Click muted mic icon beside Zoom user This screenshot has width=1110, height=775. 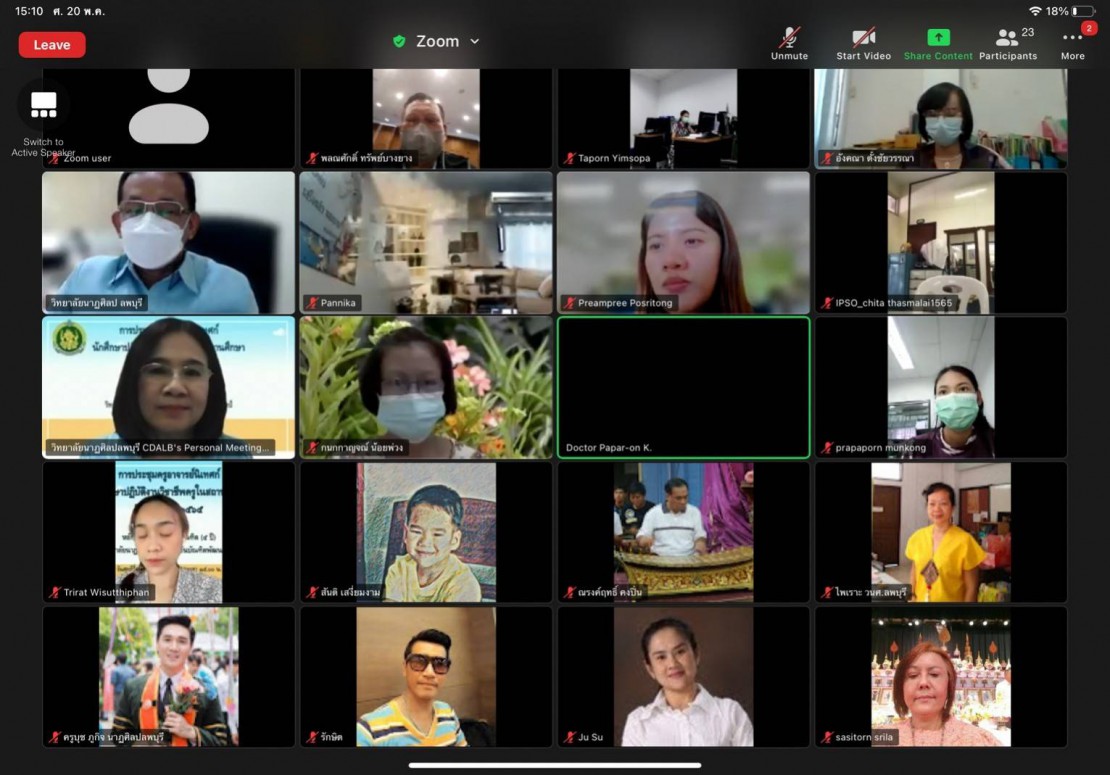point(55,158)
